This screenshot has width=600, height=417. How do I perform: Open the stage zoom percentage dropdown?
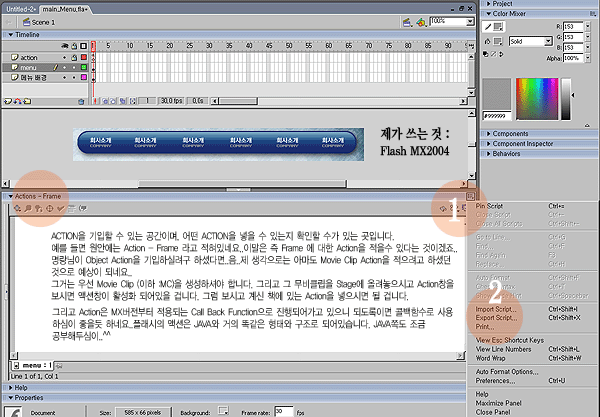468,20
